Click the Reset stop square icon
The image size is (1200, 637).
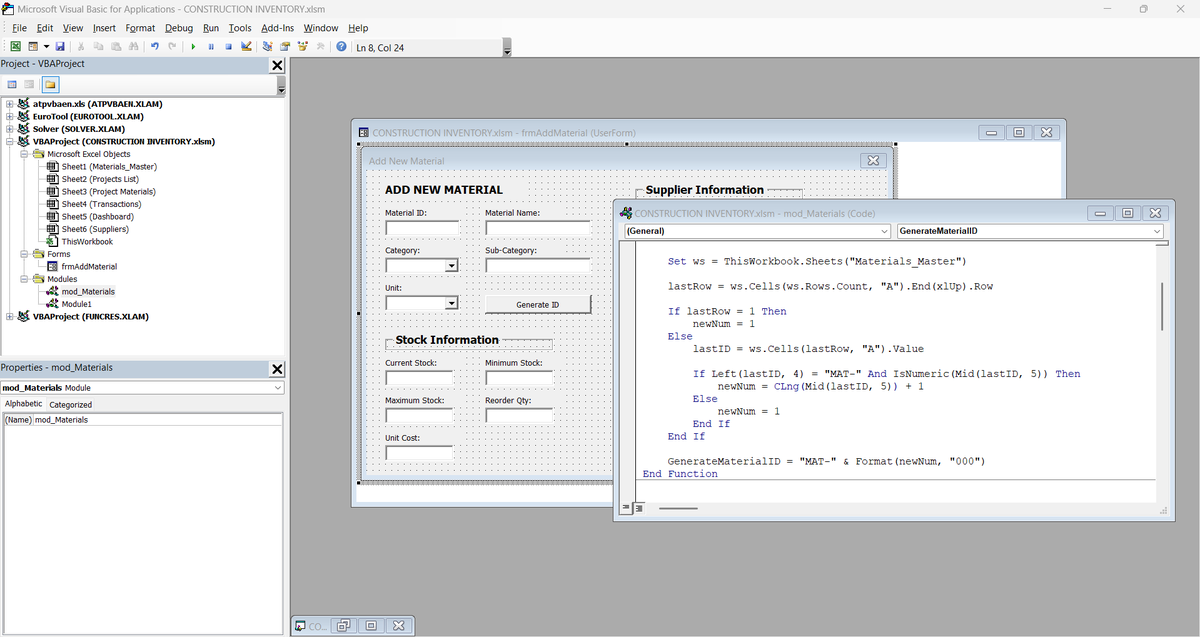click(228, 47)
